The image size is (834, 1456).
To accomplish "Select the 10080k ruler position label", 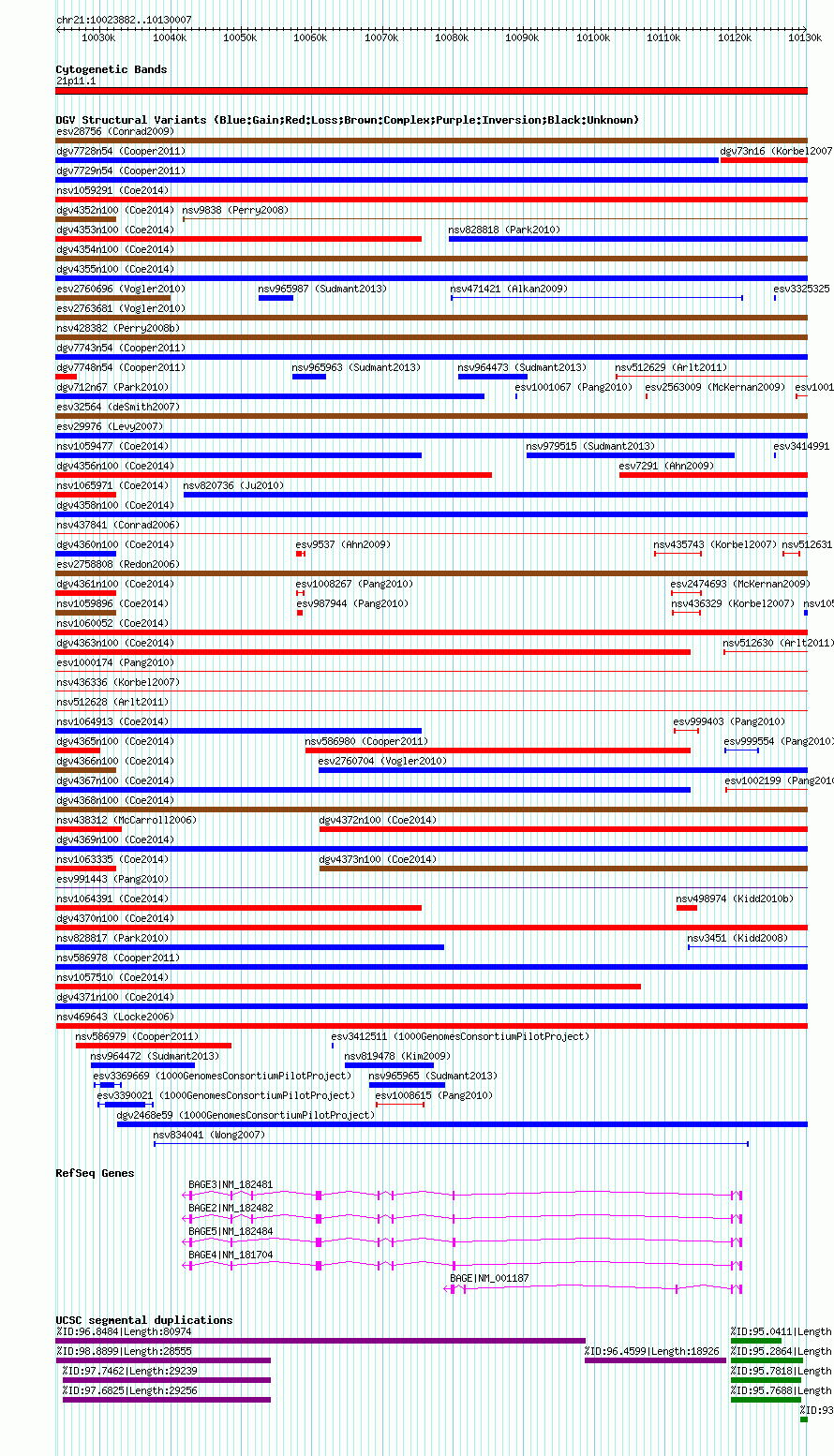I will pos(452,38).
